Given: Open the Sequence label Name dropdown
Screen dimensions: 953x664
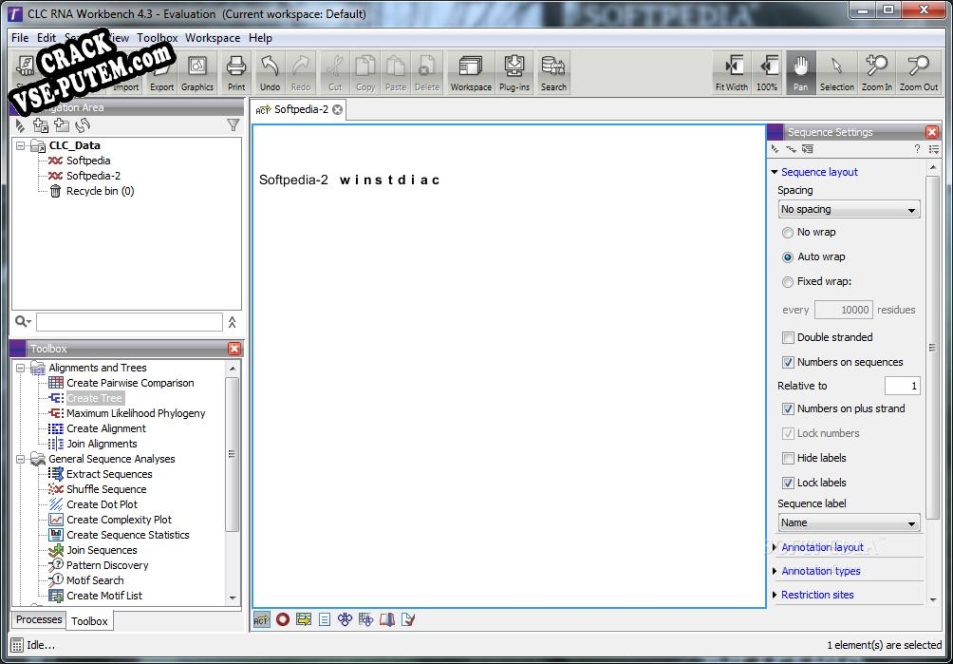Looking at the screenshot, I should tap(849, 522).
